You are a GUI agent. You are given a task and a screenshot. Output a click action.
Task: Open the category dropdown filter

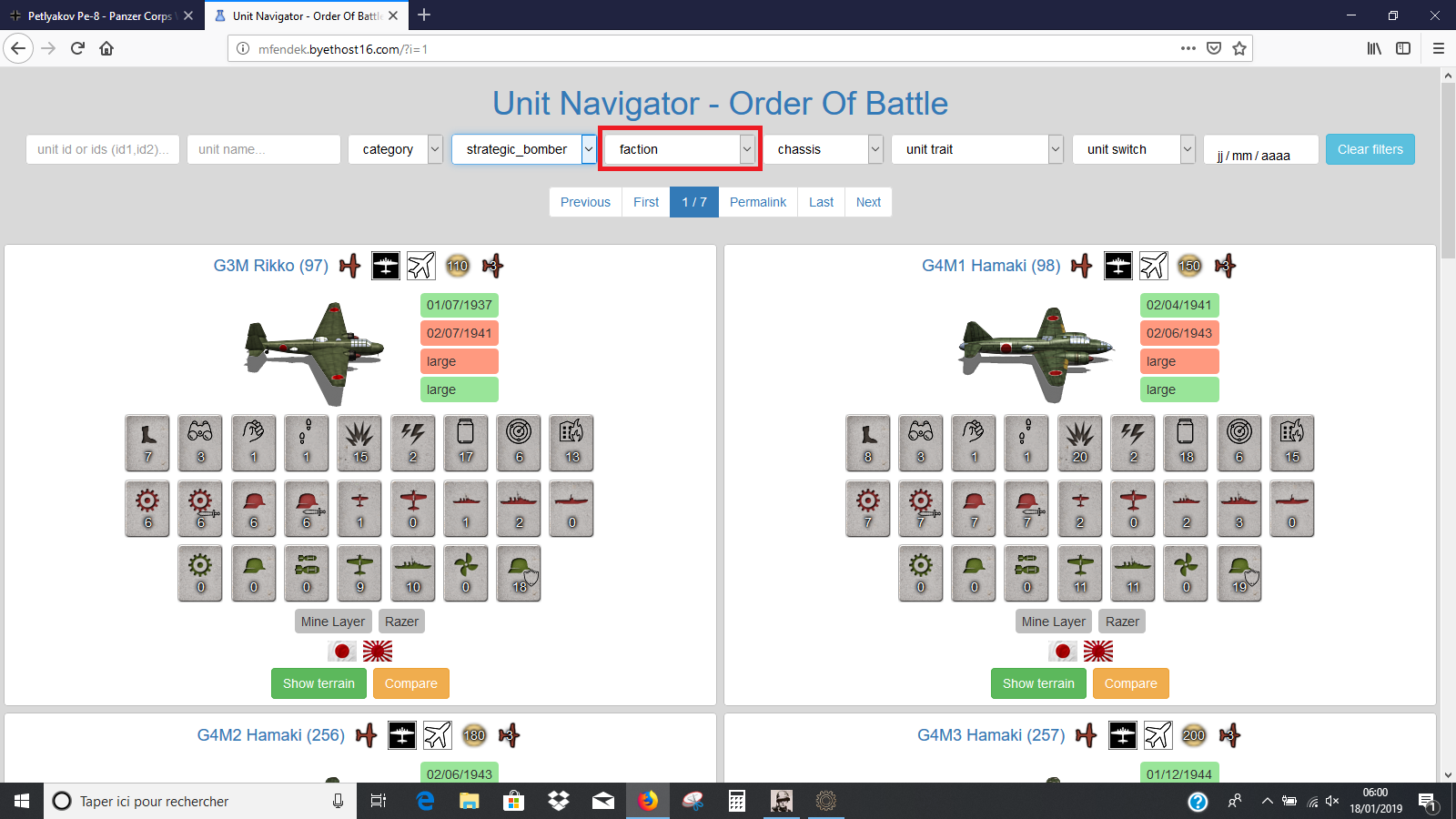point(395,149)
